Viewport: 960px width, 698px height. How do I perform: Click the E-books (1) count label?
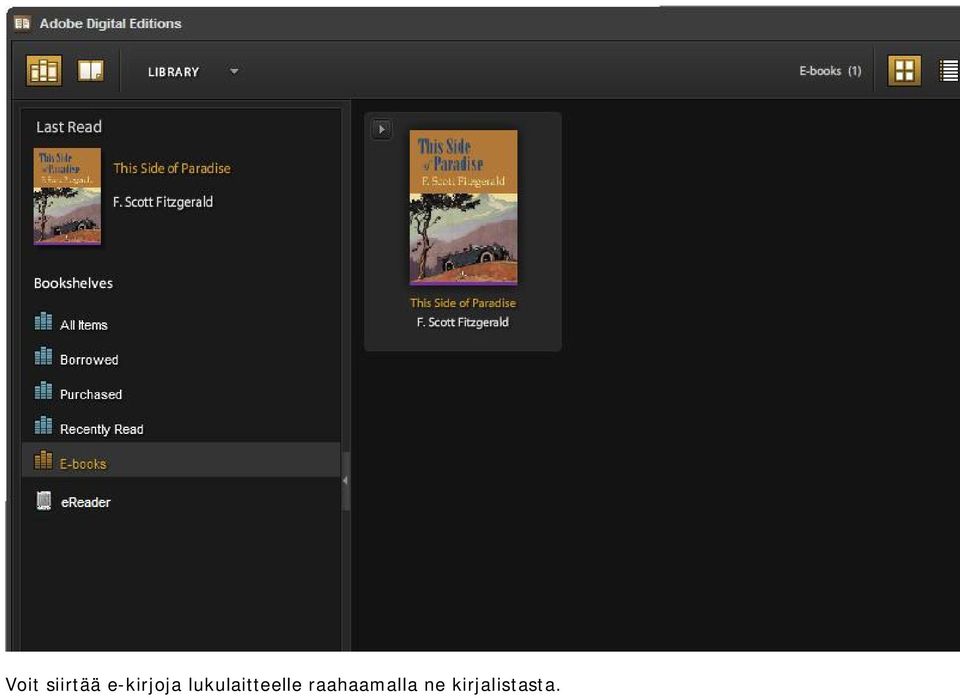click(830, 71)
